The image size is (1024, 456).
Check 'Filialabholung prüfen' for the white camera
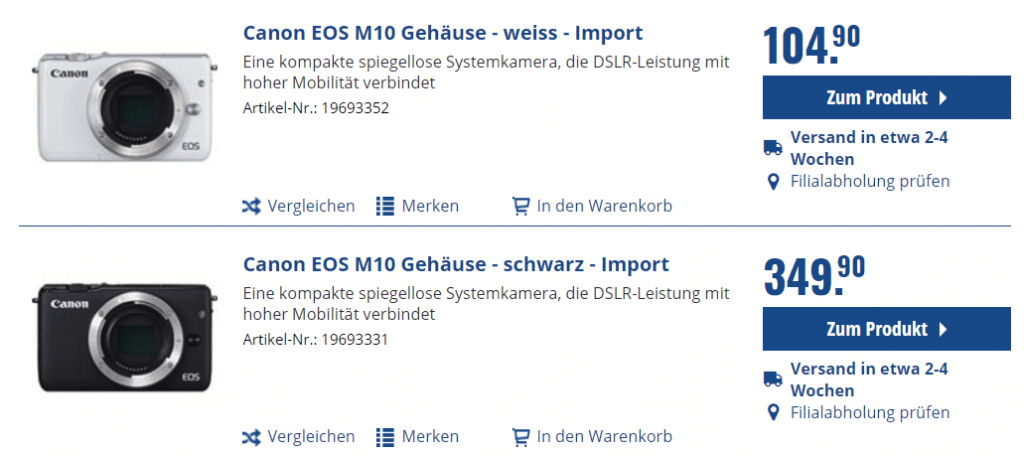point(869,181)
